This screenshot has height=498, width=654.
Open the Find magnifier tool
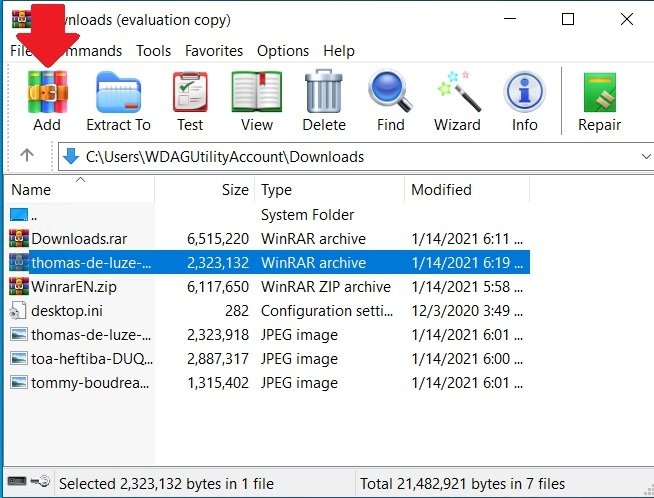[390, 91]
